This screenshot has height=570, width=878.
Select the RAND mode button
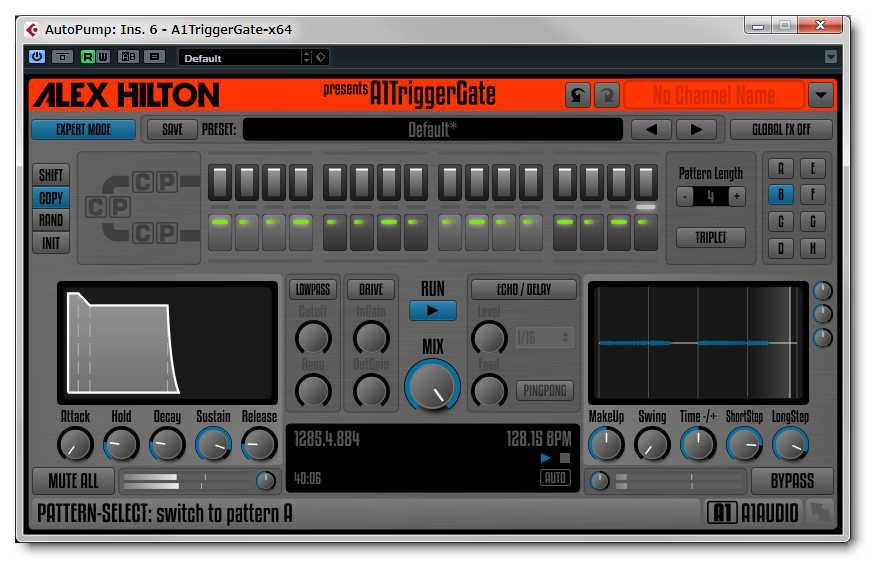[x=51, y=221]
